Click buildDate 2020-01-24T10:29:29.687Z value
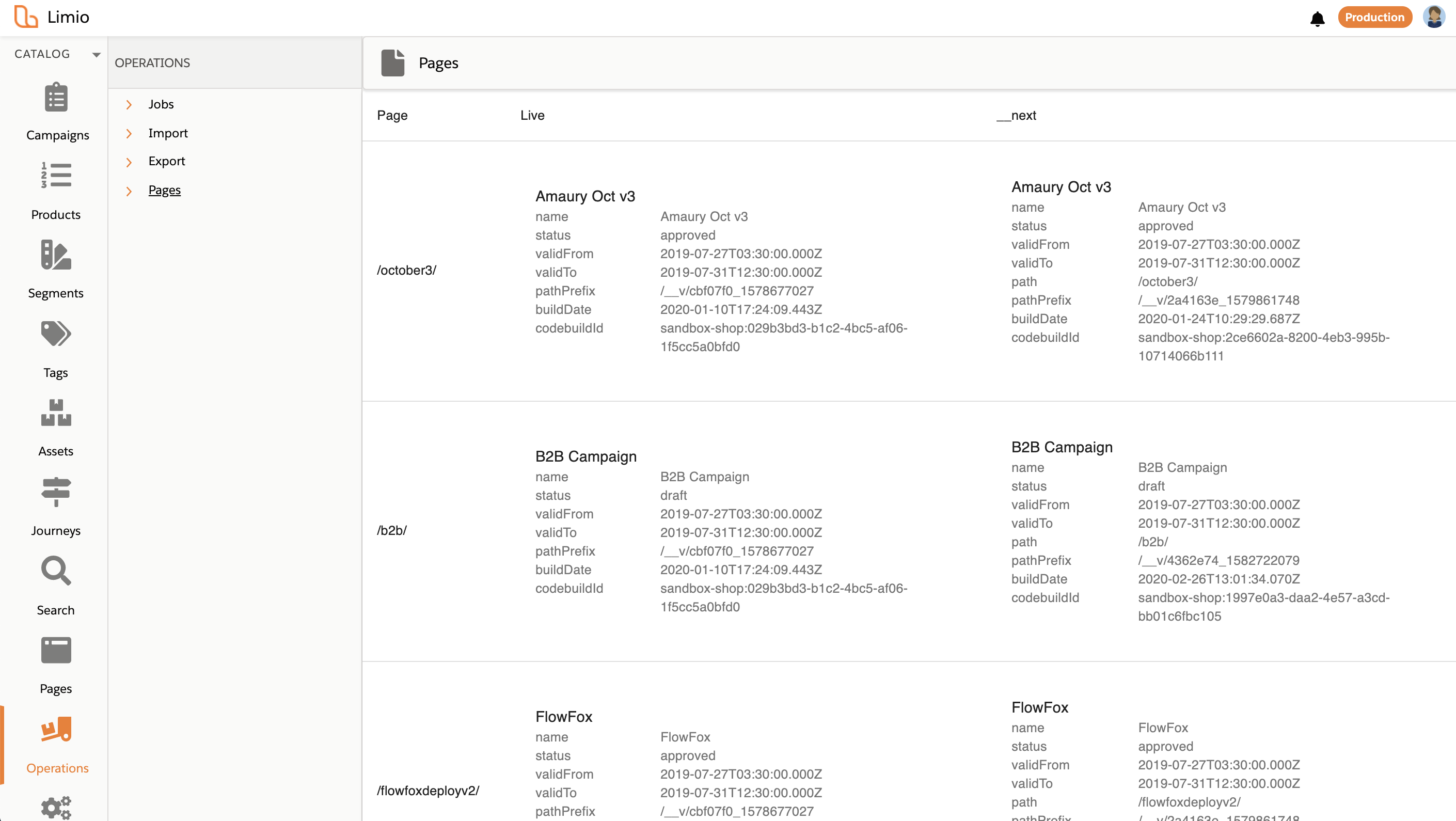The image size is (1456, 821). point(1218,319)
